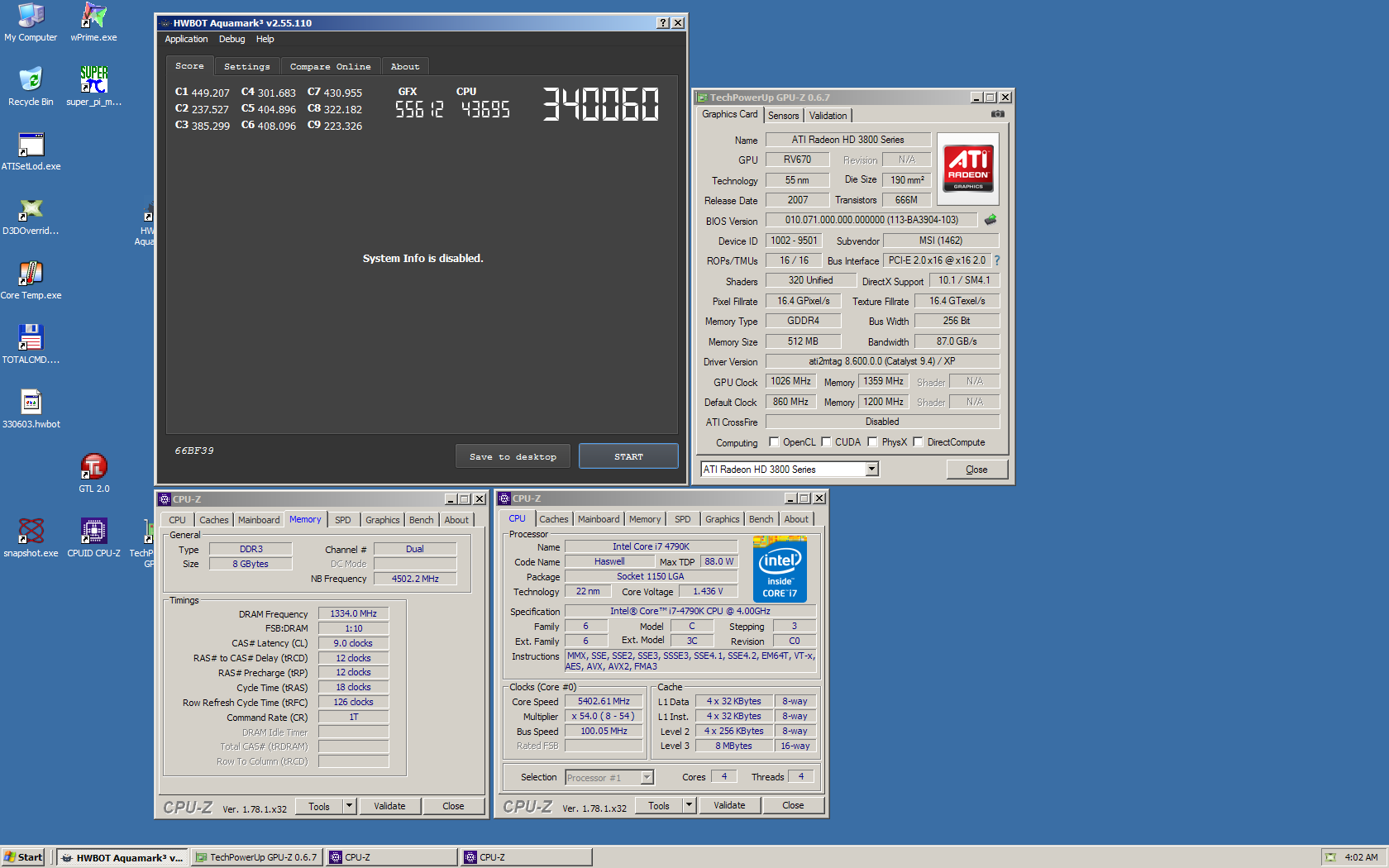Expand Tools arrow in right CPU-Z window

point(689,805)
